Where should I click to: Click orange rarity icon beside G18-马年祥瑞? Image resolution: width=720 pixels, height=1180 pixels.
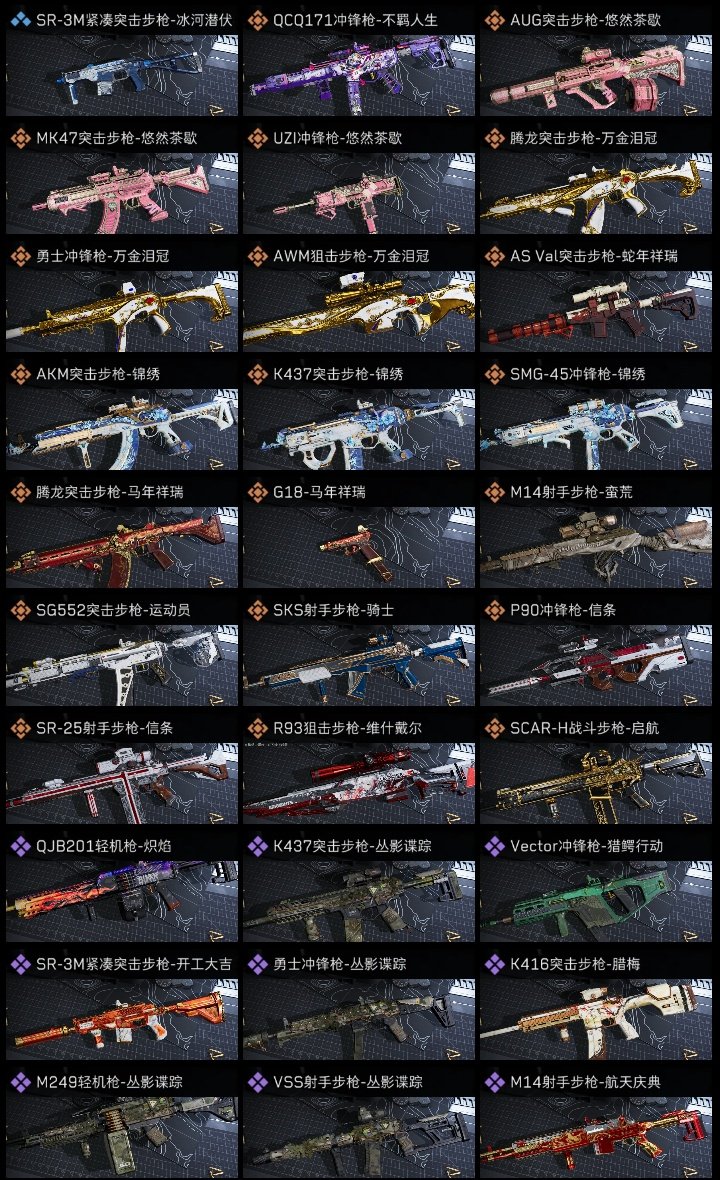[257, 491]
